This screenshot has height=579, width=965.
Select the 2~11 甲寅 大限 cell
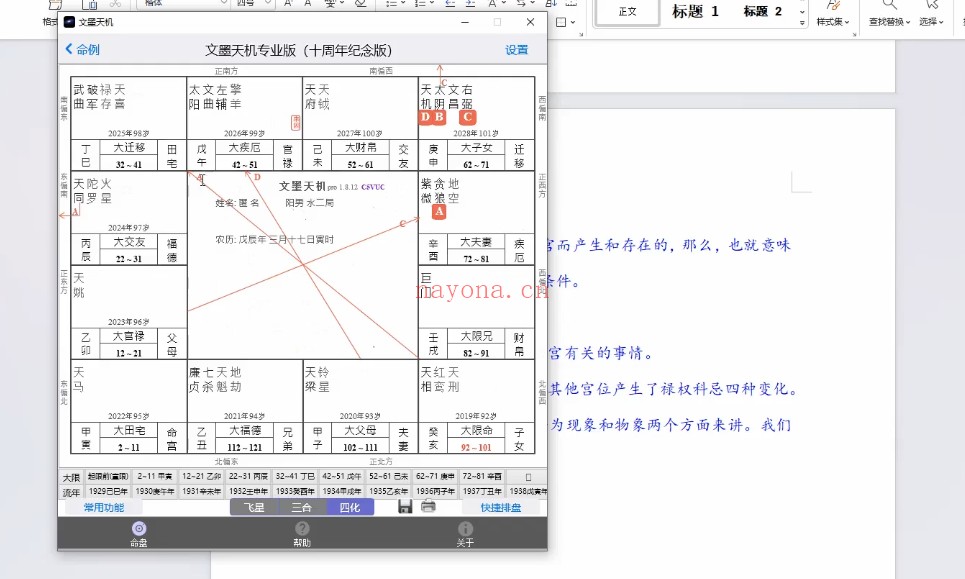[154, 477]
